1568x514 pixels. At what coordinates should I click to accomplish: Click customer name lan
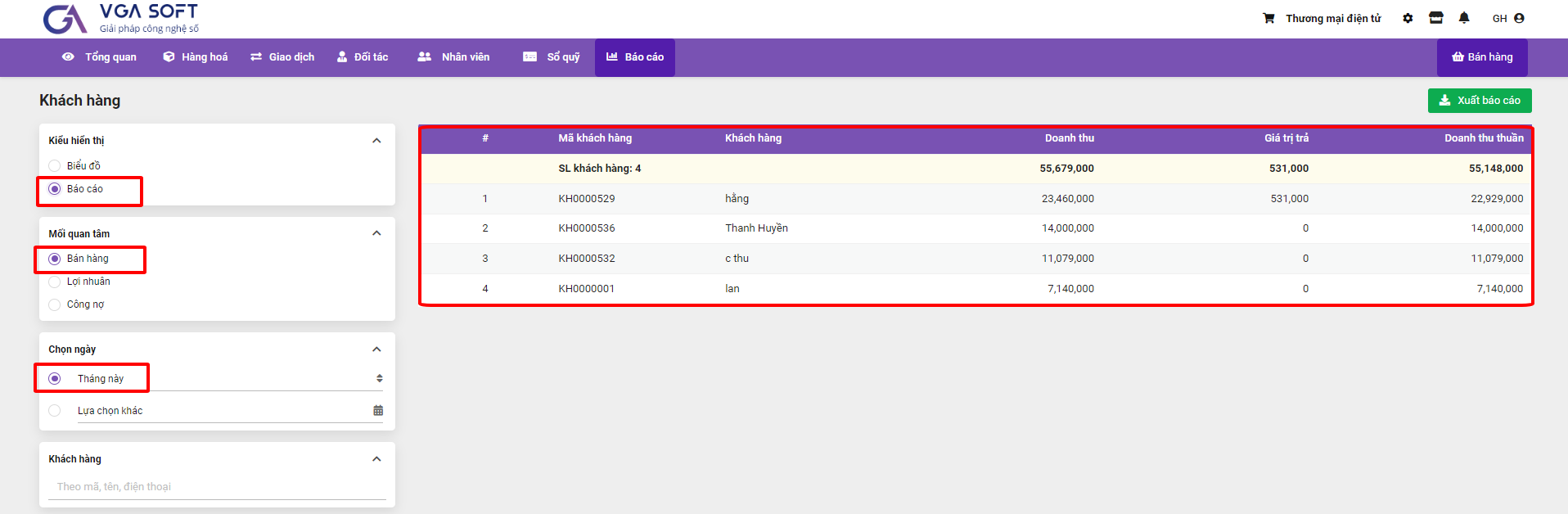click(x=732, y=289)
